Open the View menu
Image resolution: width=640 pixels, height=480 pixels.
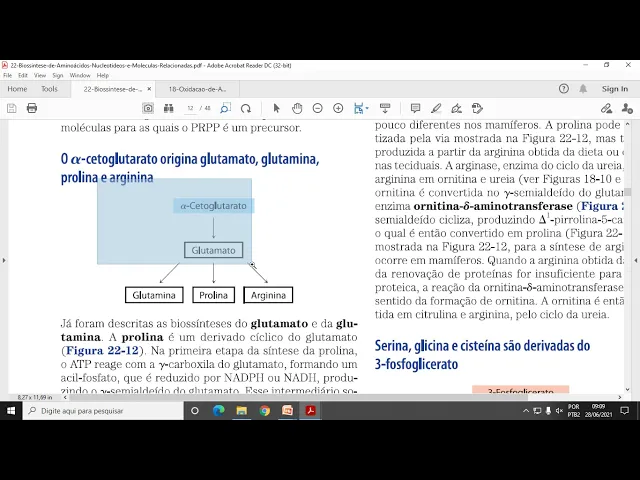point(40,76)
